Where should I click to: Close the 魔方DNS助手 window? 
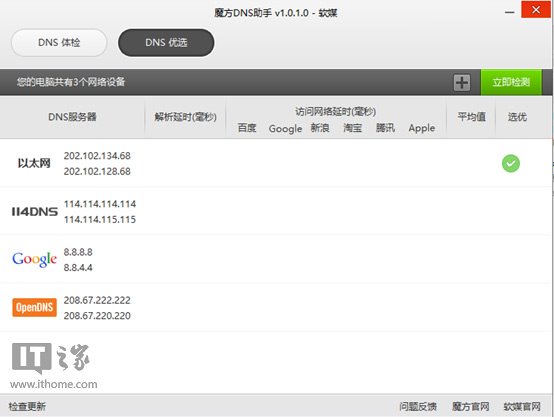(536, 10)
